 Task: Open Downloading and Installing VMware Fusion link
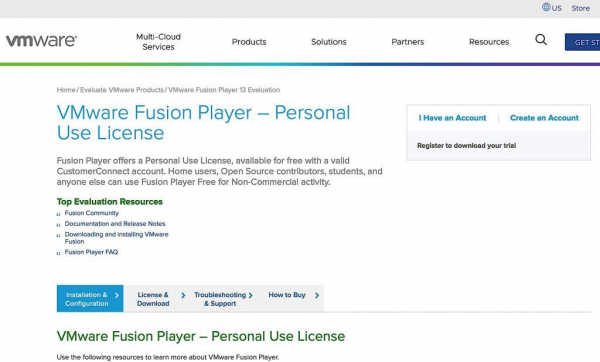[x=116, y=238]
